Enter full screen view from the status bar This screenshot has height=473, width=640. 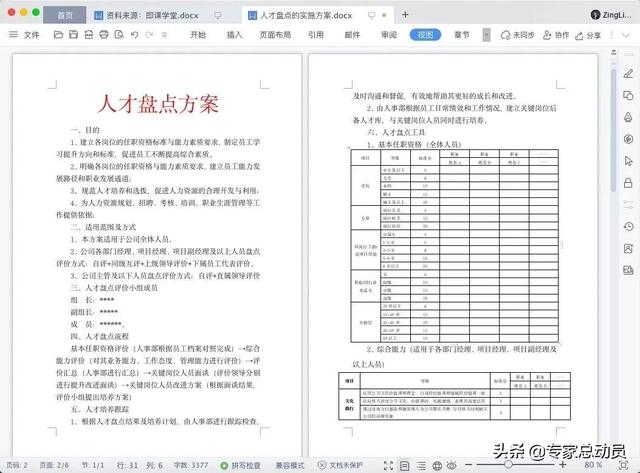tap(389, 465)
